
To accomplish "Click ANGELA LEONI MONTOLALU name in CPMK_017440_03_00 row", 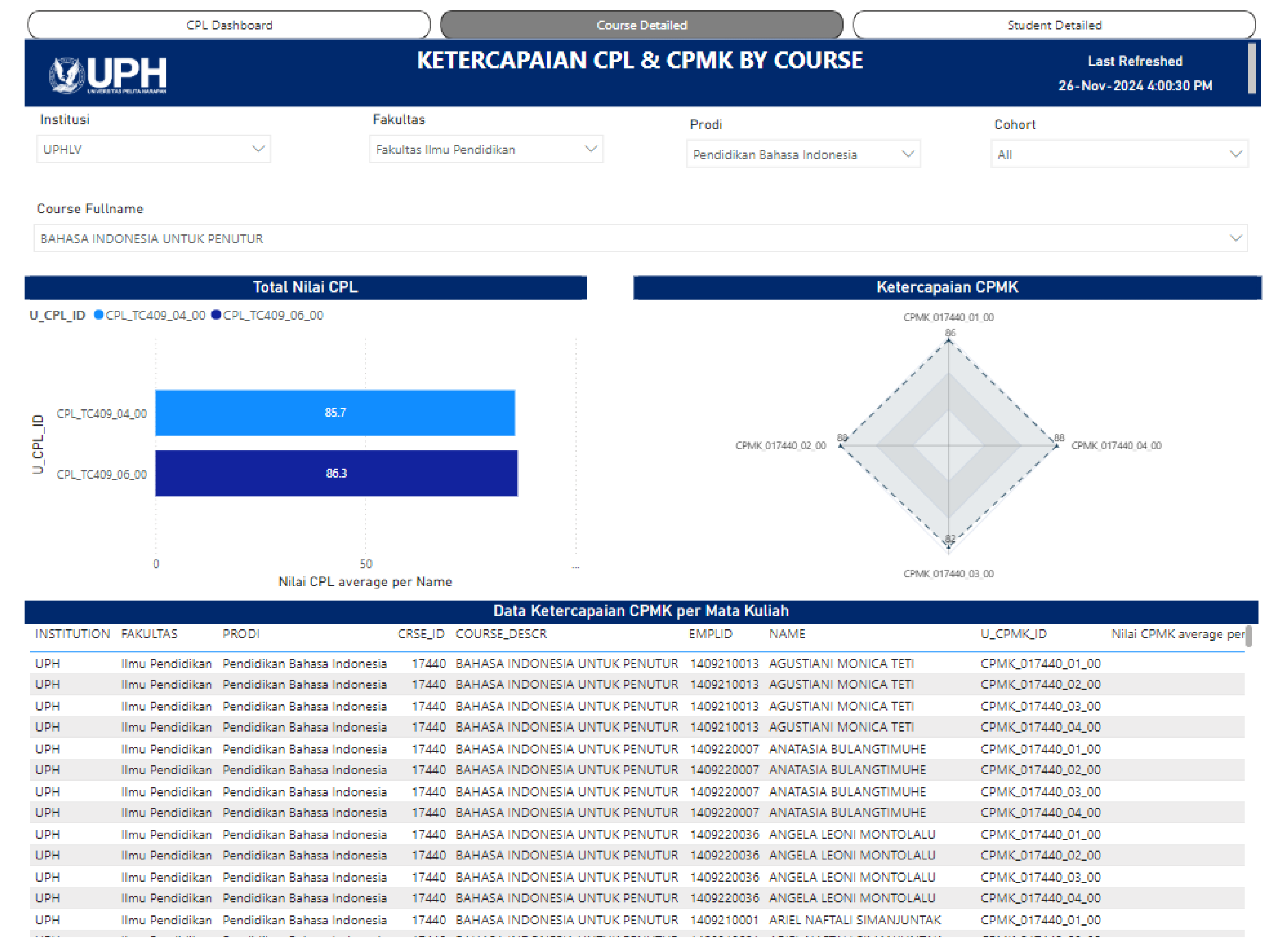I will tap(852, 876).
